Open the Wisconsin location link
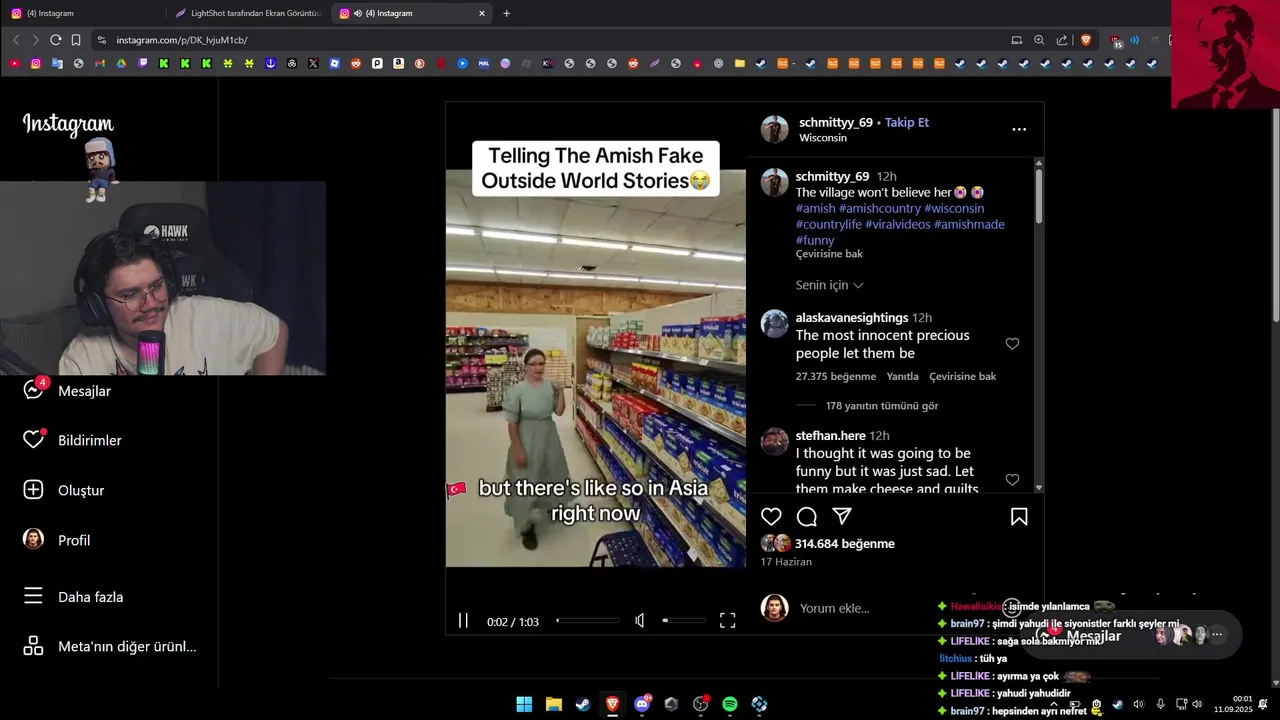This screenshot has width=1280, height=720. click(823, 138)
